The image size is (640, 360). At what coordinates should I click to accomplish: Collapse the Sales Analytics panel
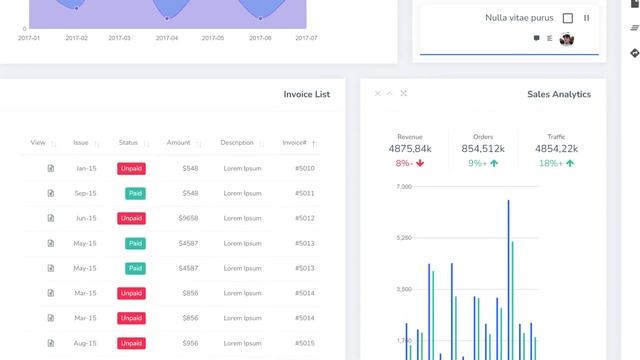pyautogui.click(x=389, y=93)
